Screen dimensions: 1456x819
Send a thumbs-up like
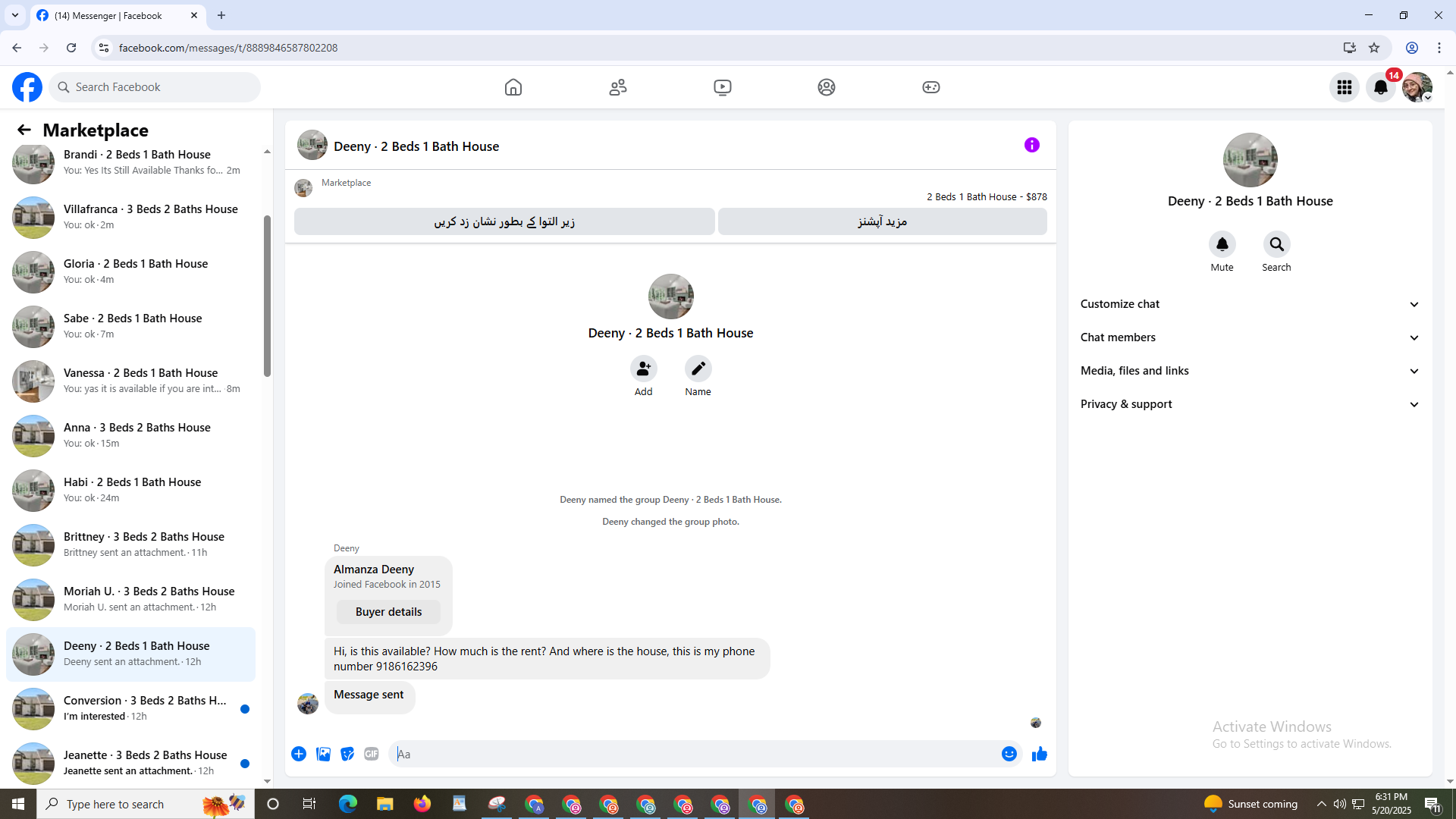[x=1039, y=754]
